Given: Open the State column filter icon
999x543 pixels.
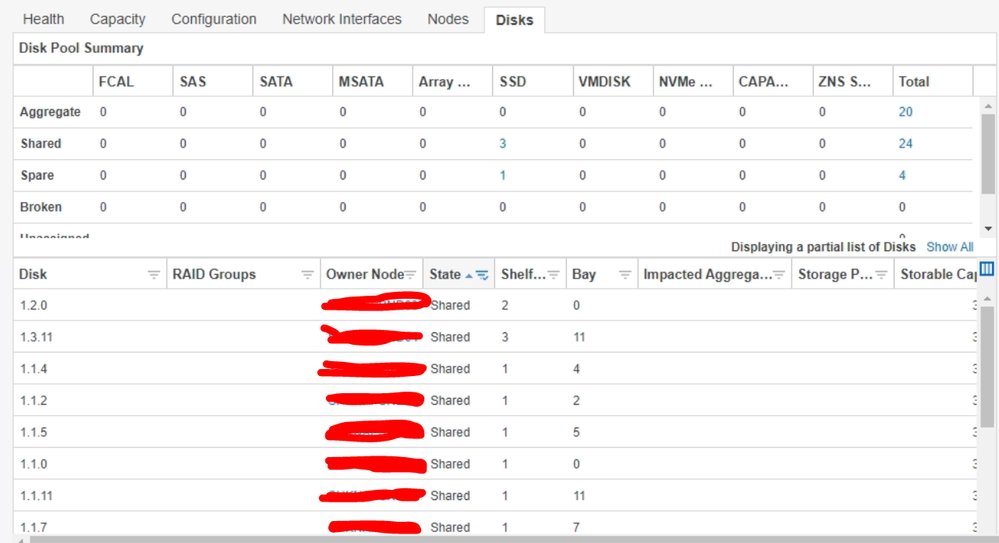Looking at the screenshot, I should click(x=482, y=275).
